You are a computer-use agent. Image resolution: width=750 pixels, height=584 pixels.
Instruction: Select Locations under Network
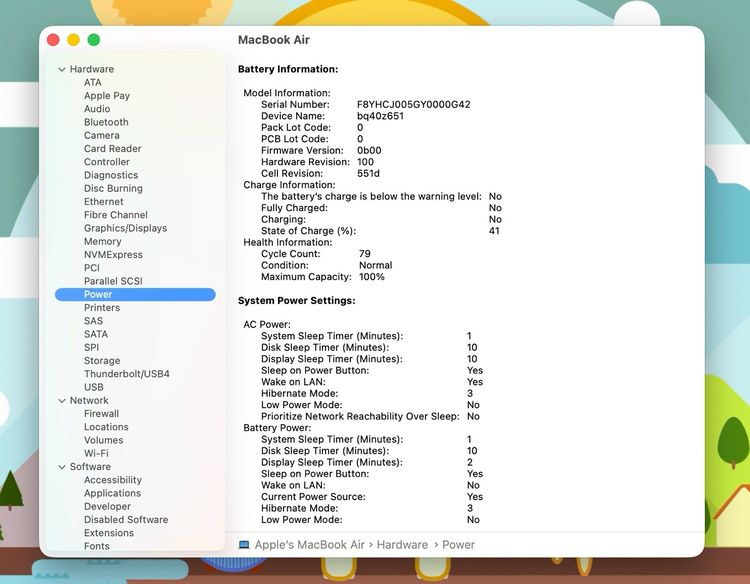[106, 427]
